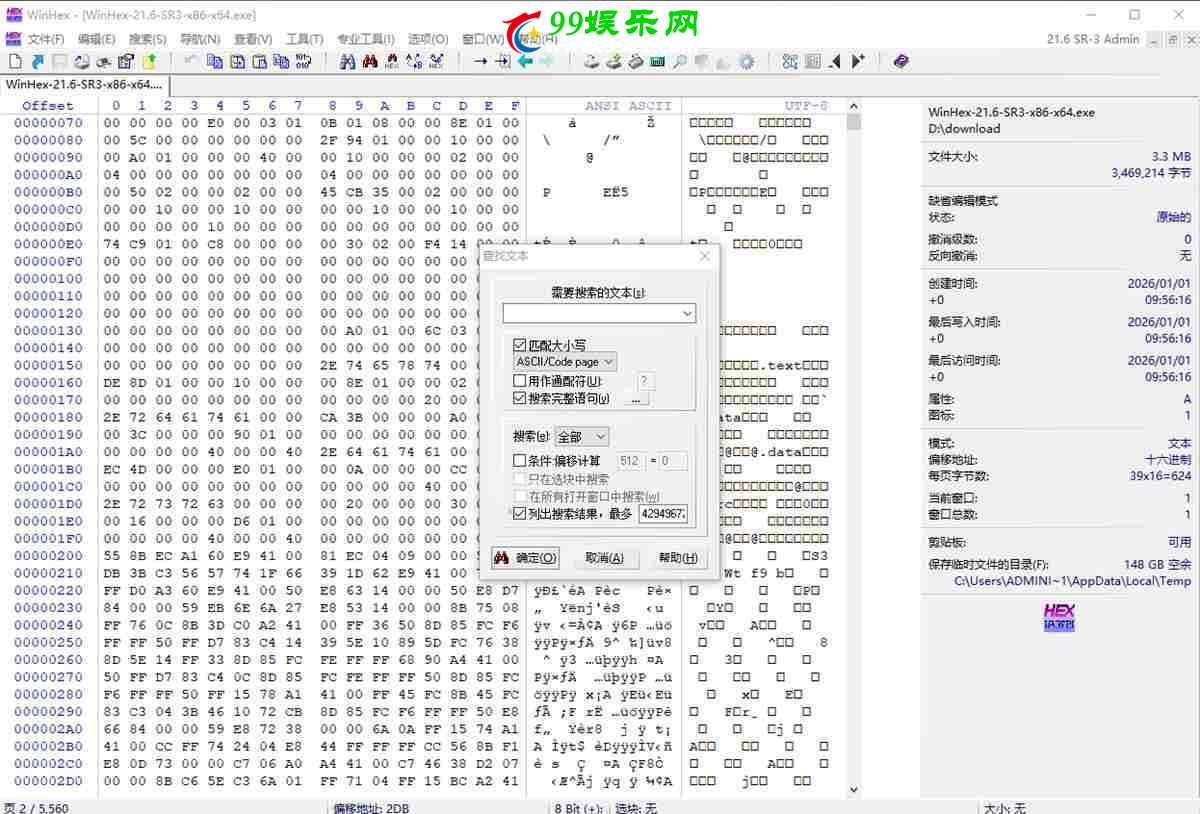Click the 8 Bit (+) interpreter in status bar
Viewport: 1200px width, 814px height.
[x=578, y=807]
